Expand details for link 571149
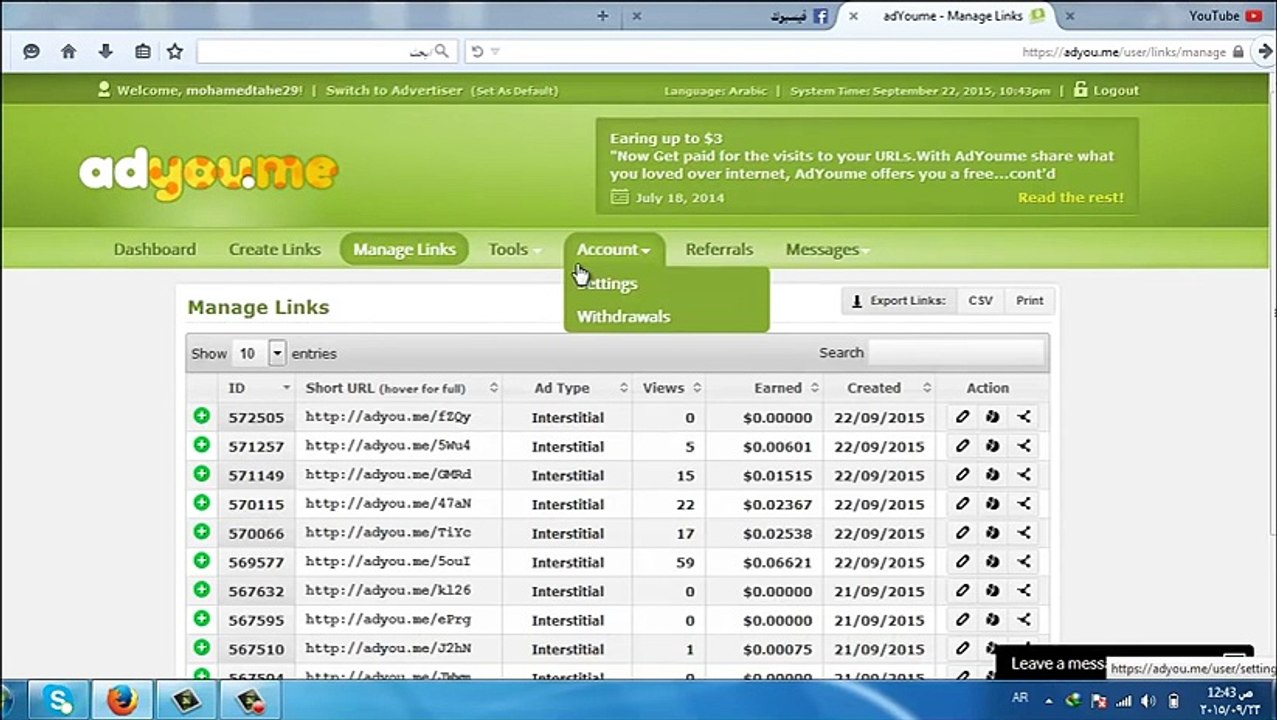Viewport: 1277px width, 720px height. (202, 474)
